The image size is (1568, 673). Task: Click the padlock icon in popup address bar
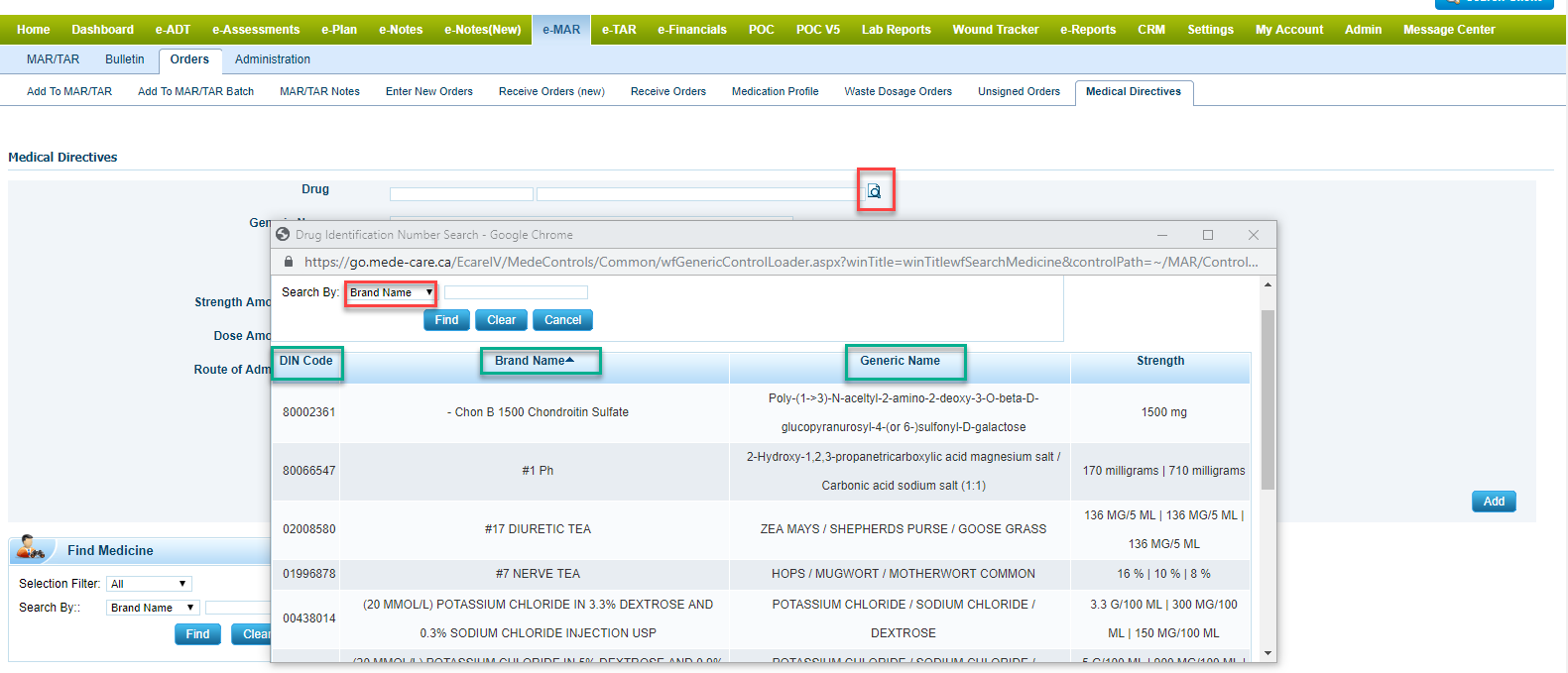click(x=289, y=262)
